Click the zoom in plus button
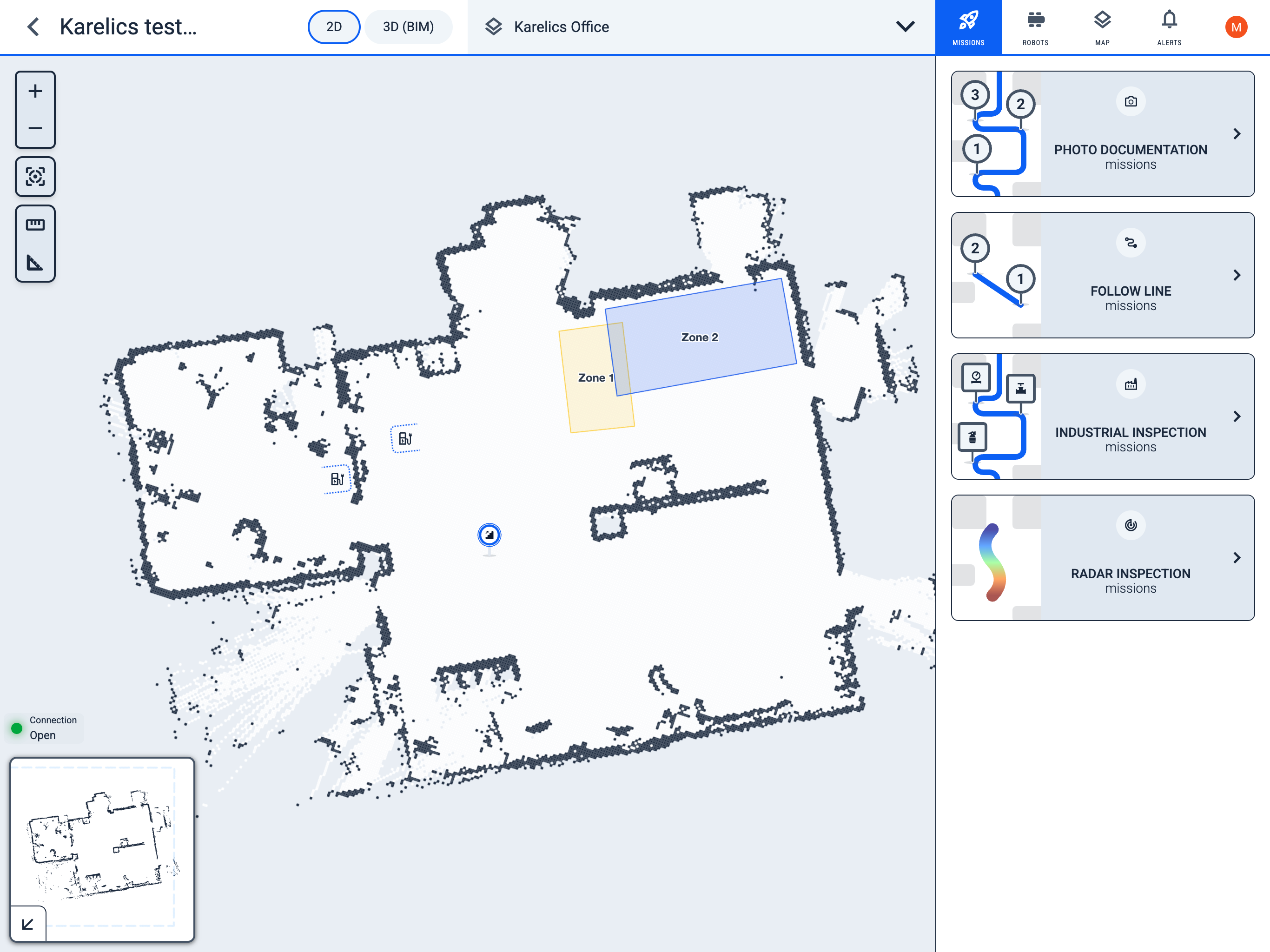Image resolution: width=1270 pixels, height=952 pixels. coord(35,91)
